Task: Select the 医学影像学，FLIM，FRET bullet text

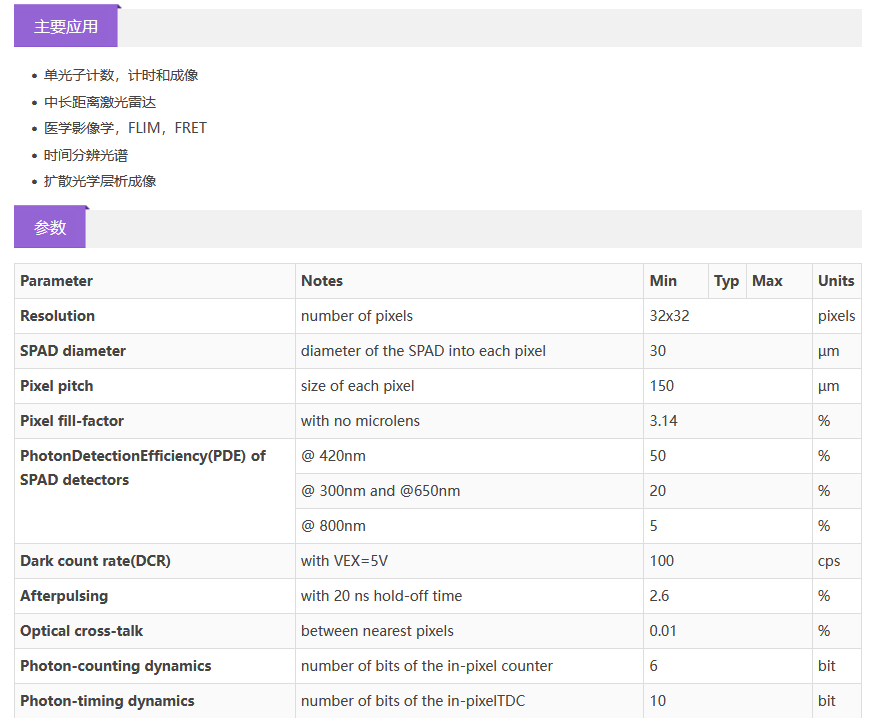Action: pyautogui.click(x=125, y=128)
